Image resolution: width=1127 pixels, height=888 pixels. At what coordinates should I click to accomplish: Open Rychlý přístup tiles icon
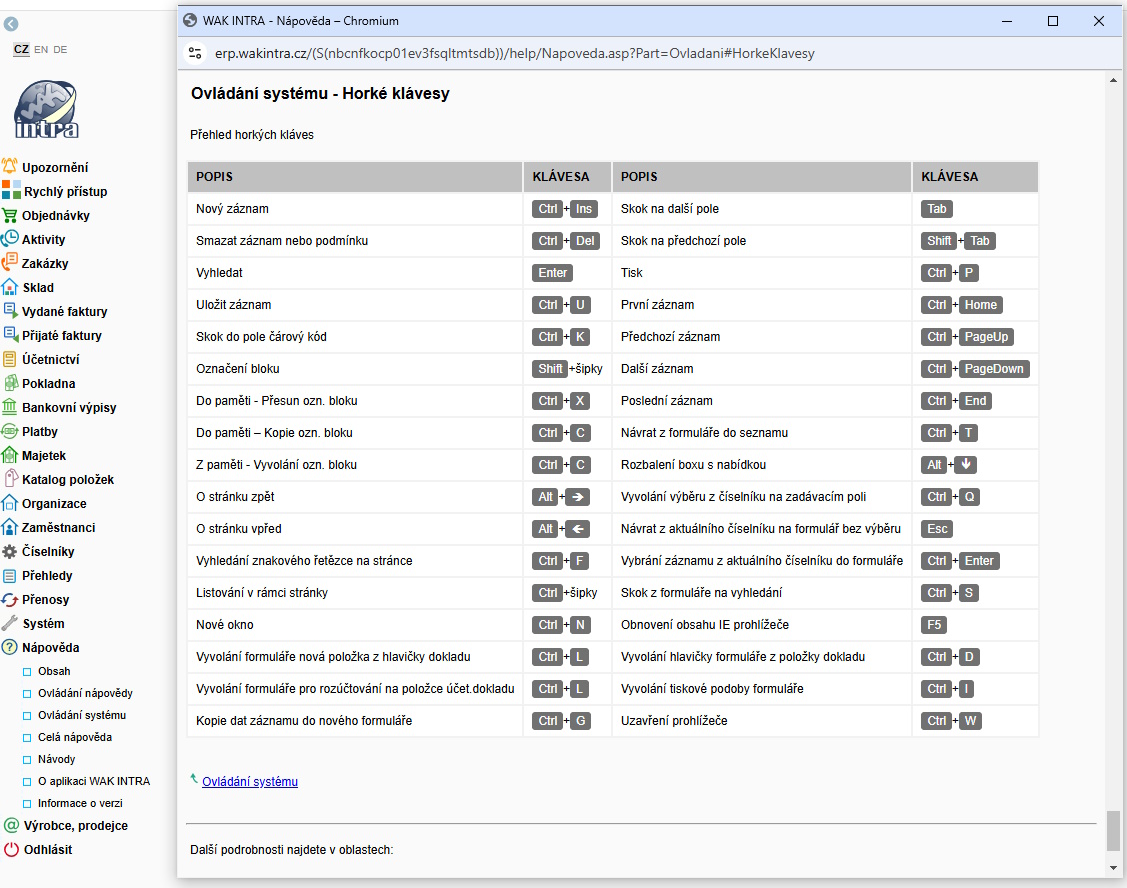[10, 191]
